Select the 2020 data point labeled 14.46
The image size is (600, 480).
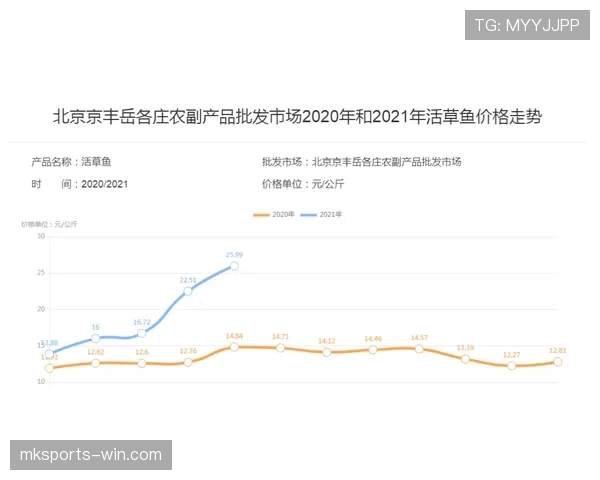pyautogui.click(x=373, y=350)
